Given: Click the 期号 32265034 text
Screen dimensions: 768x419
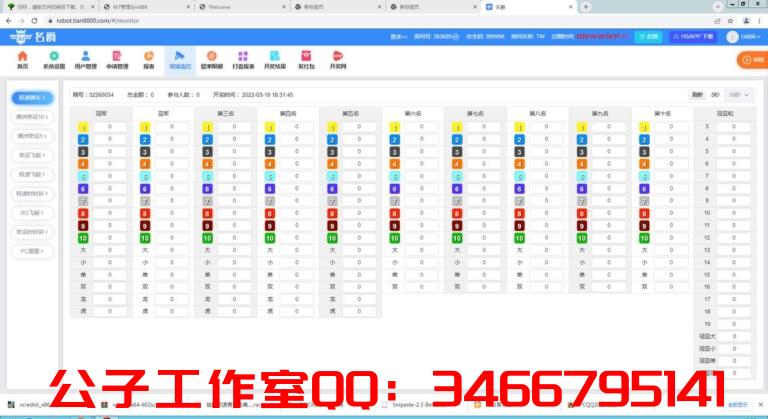Looking at the screenshot, I should (93, 95).
